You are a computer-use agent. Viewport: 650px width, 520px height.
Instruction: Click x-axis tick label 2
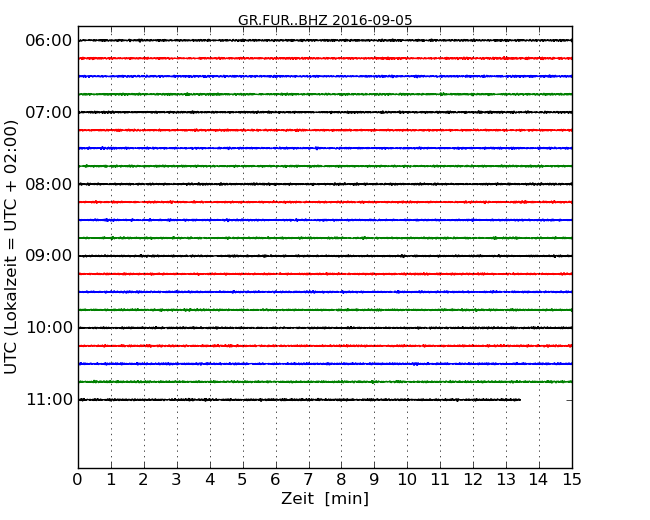click(x=143, y=479)
